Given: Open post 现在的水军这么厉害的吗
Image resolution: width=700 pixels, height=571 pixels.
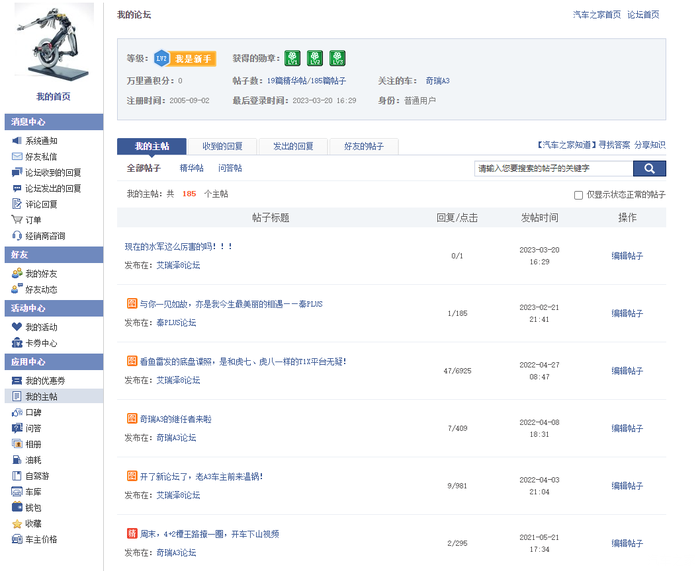Looking at the screenshot, I should point(179,246).
